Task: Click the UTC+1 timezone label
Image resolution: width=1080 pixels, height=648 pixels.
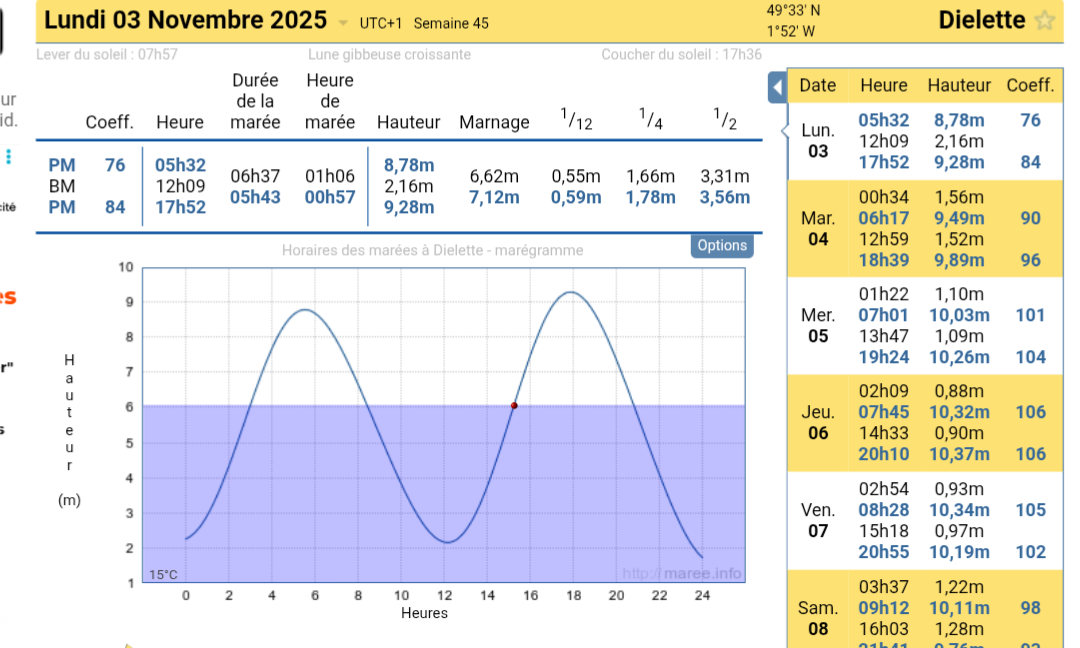Action: point(381,23)
